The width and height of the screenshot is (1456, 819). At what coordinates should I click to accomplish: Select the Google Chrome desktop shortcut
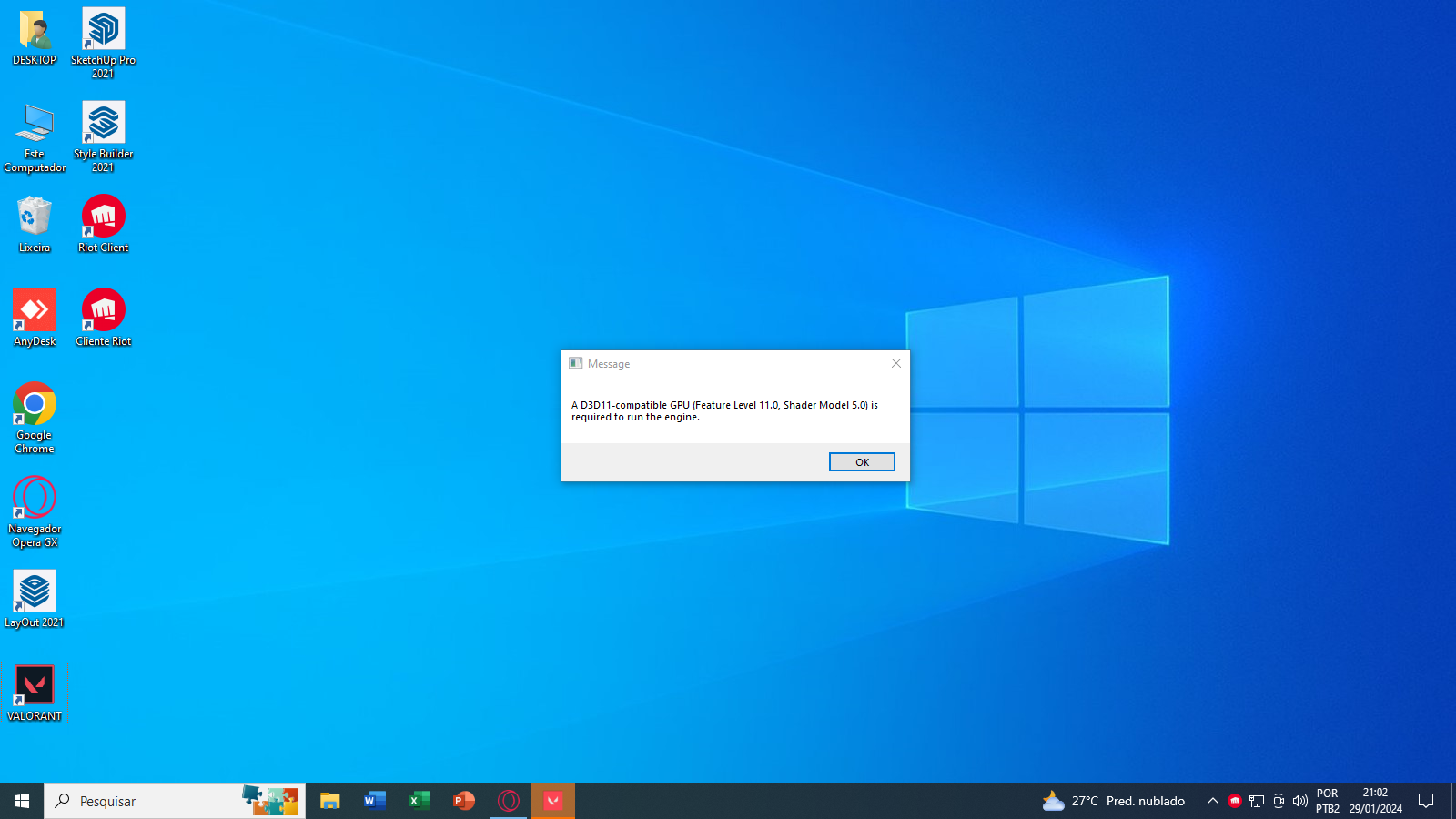35,419
